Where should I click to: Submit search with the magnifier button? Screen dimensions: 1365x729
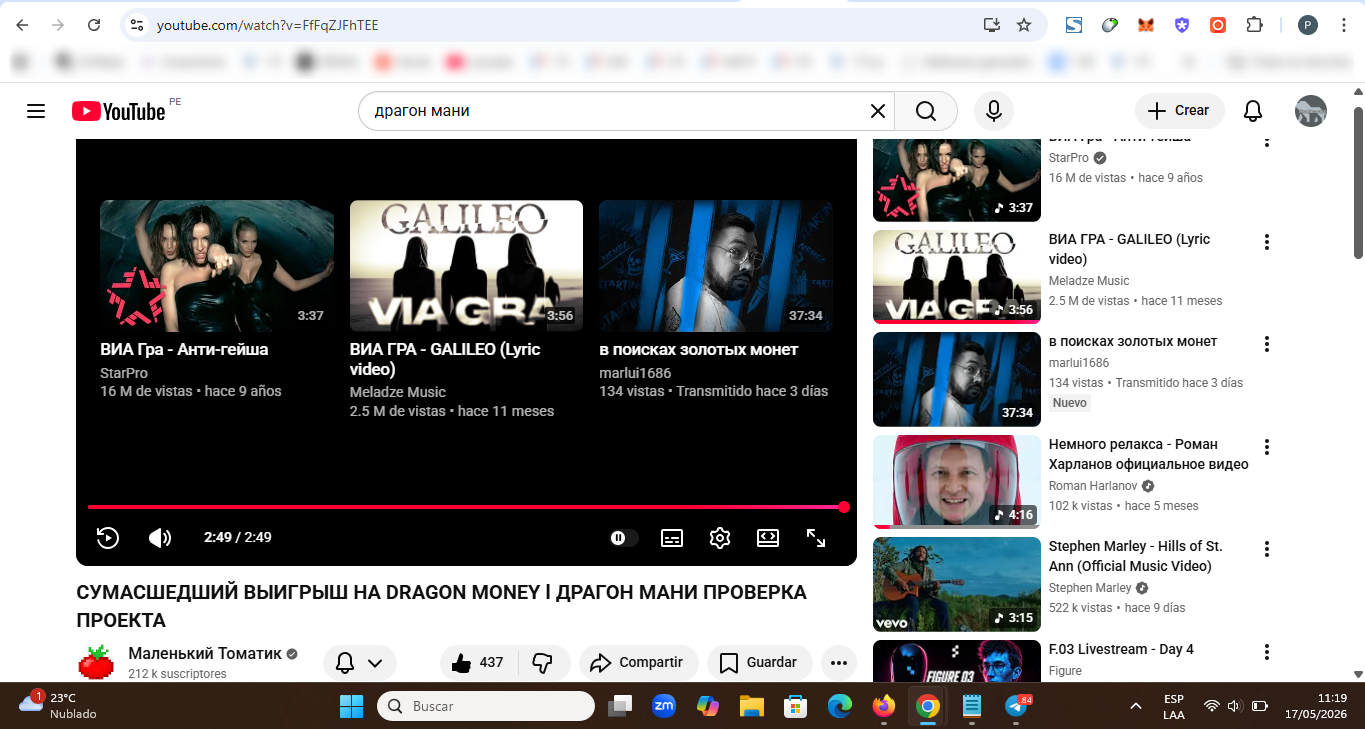click(926, 111)
